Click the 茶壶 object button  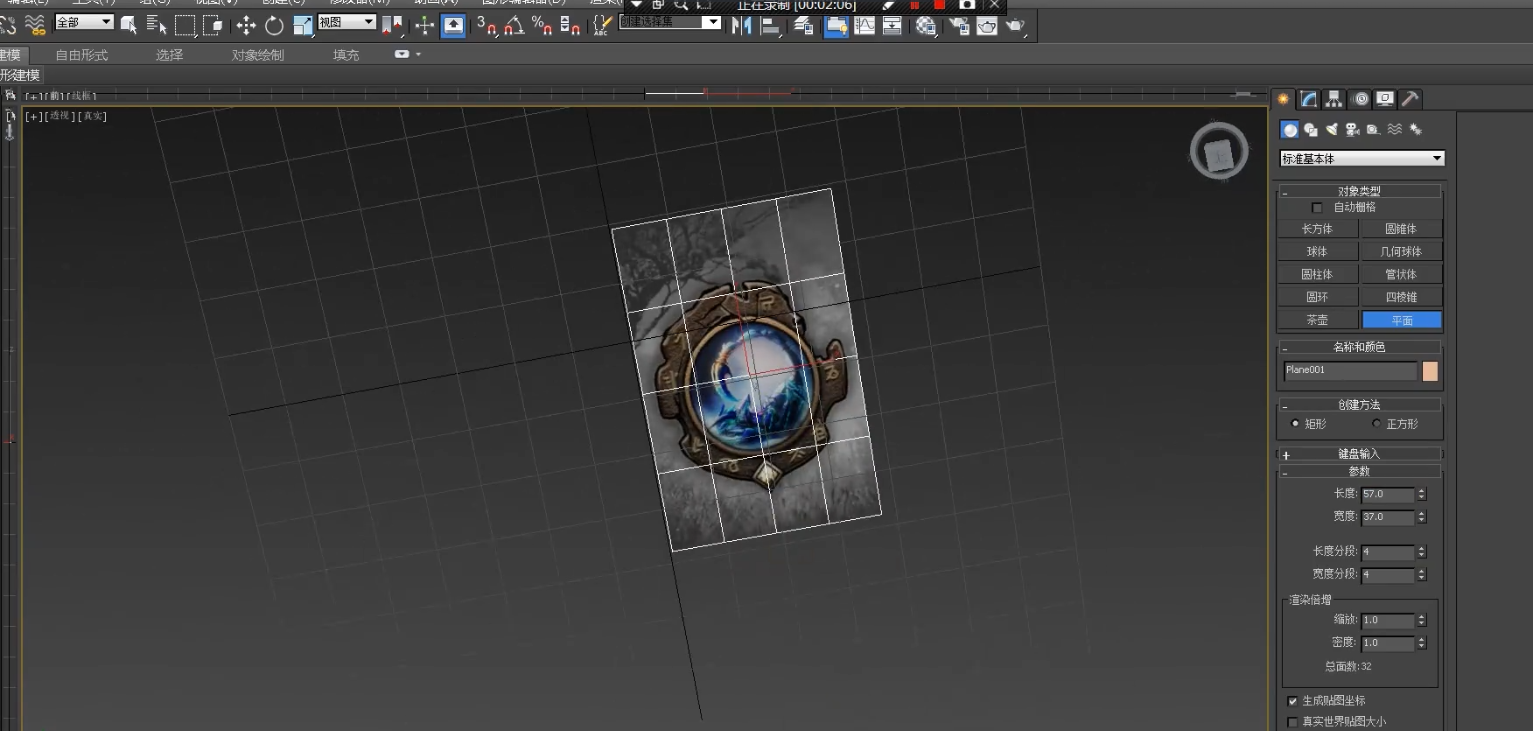pos(1317,320)
